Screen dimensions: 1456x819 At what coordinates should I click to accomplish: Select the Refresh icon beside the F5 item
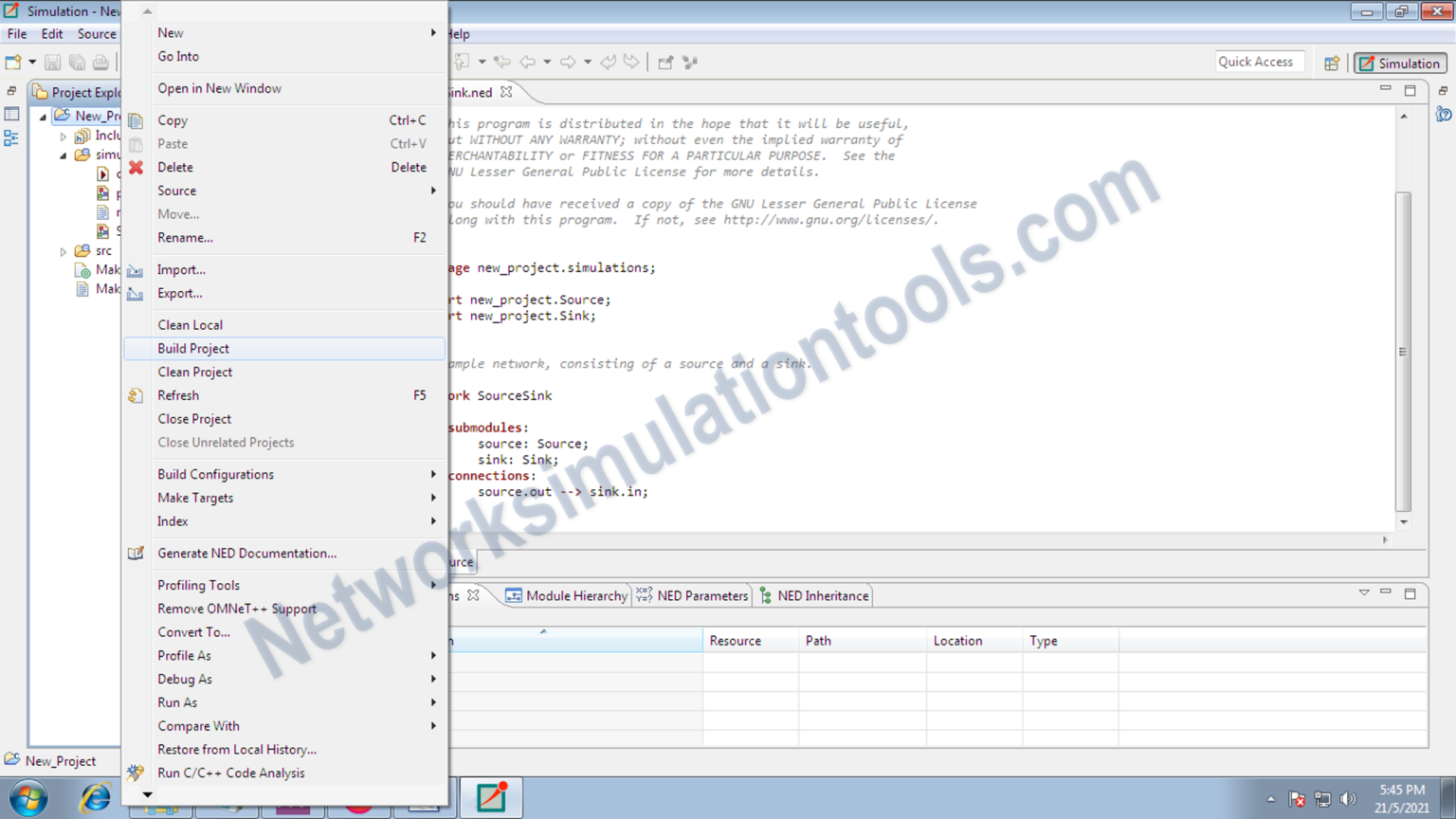pyautogui.click(x=136, y=395)
